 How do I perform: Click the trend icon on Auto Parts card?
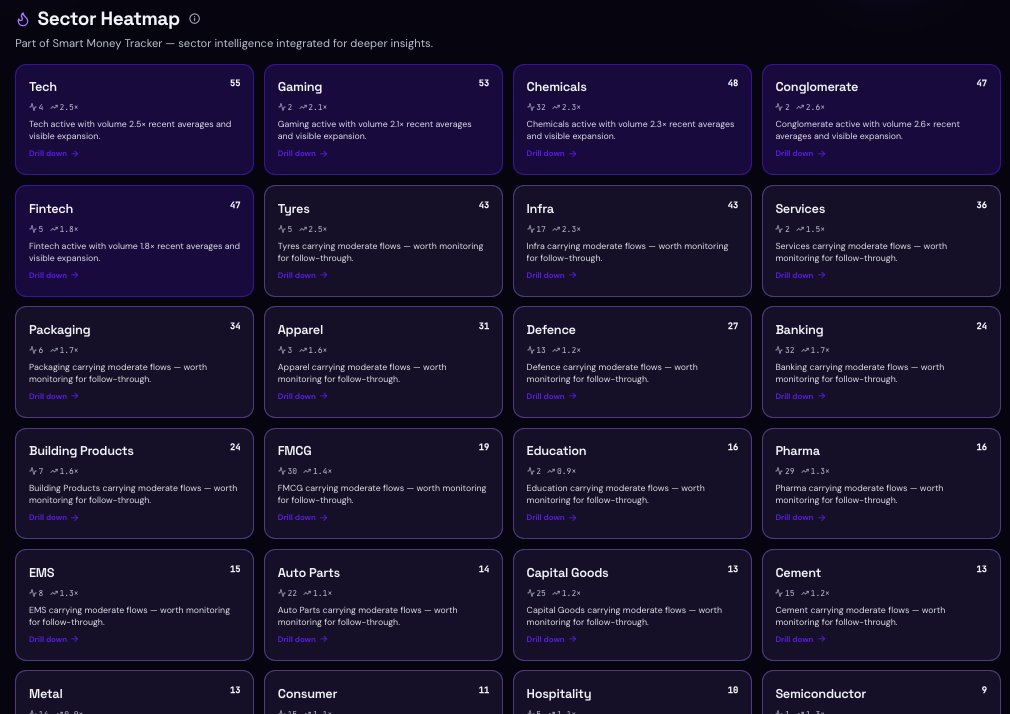point(307,593)
